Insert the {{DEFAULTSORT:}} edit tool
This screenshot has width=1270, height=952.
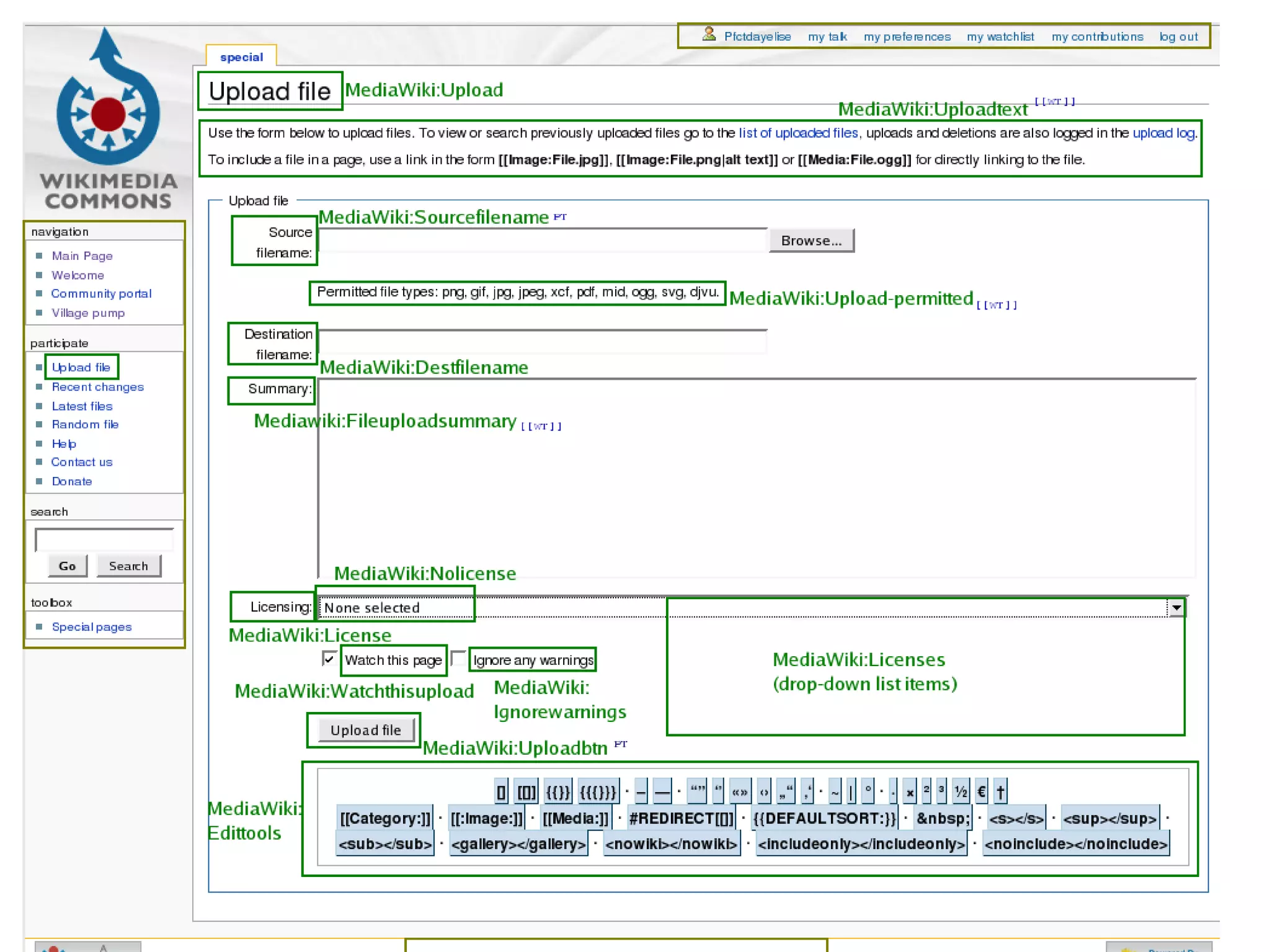(x=825, y=819)
